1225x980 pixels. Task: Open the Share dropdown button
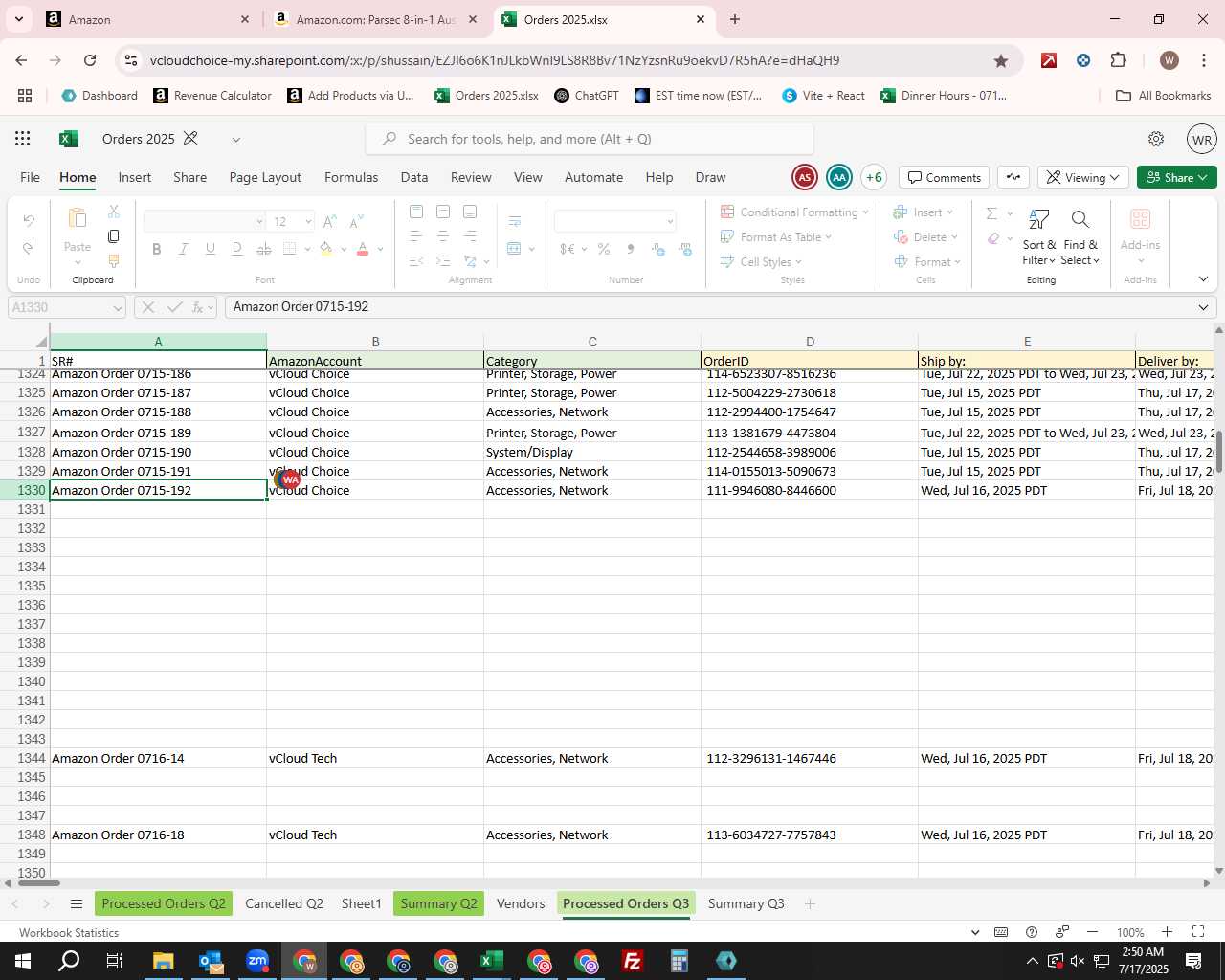pos(1177,177)
